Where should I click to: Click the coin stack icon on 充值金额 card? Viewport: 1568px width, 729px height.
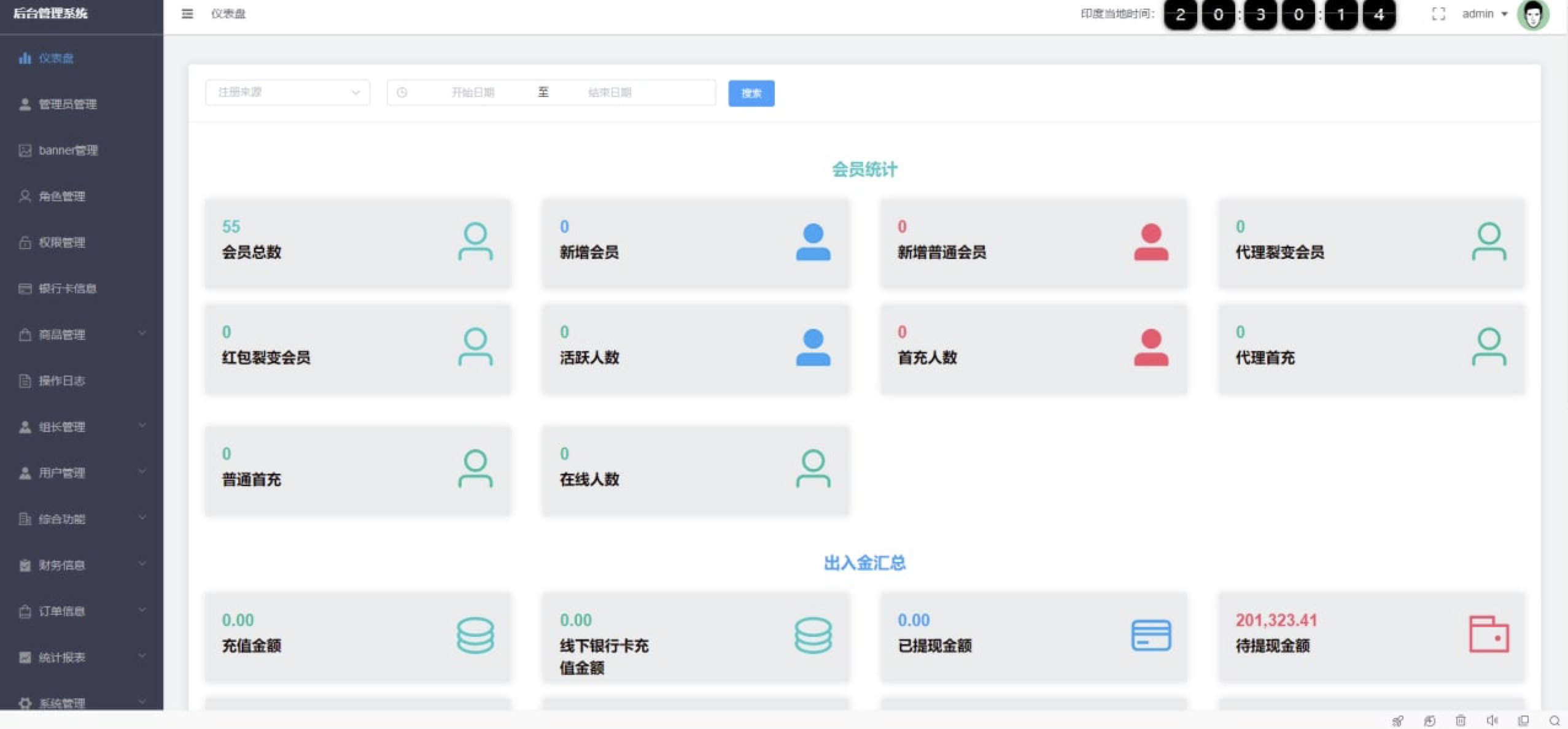pos(475,635)
